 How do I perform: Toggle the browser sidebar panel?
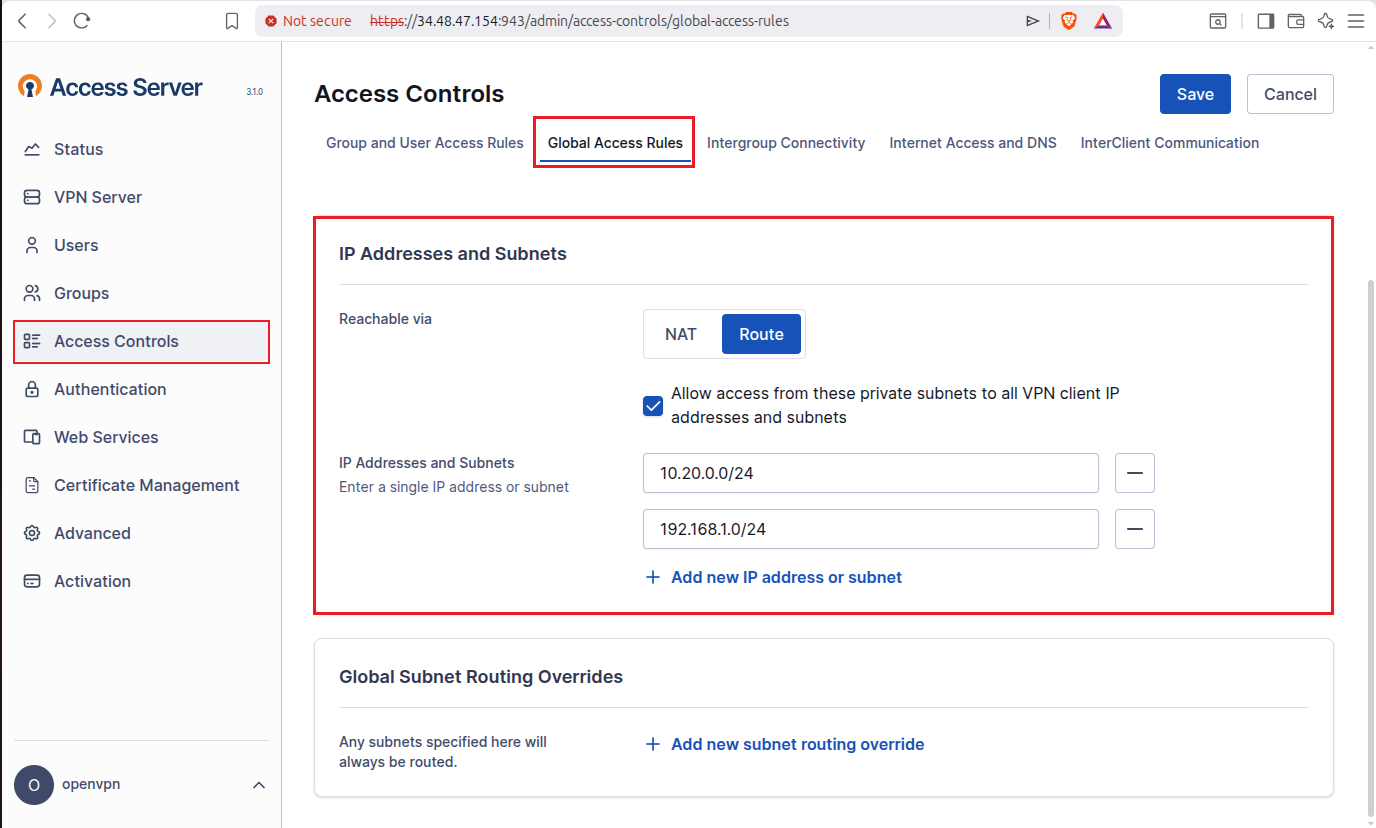[1266, 21]
